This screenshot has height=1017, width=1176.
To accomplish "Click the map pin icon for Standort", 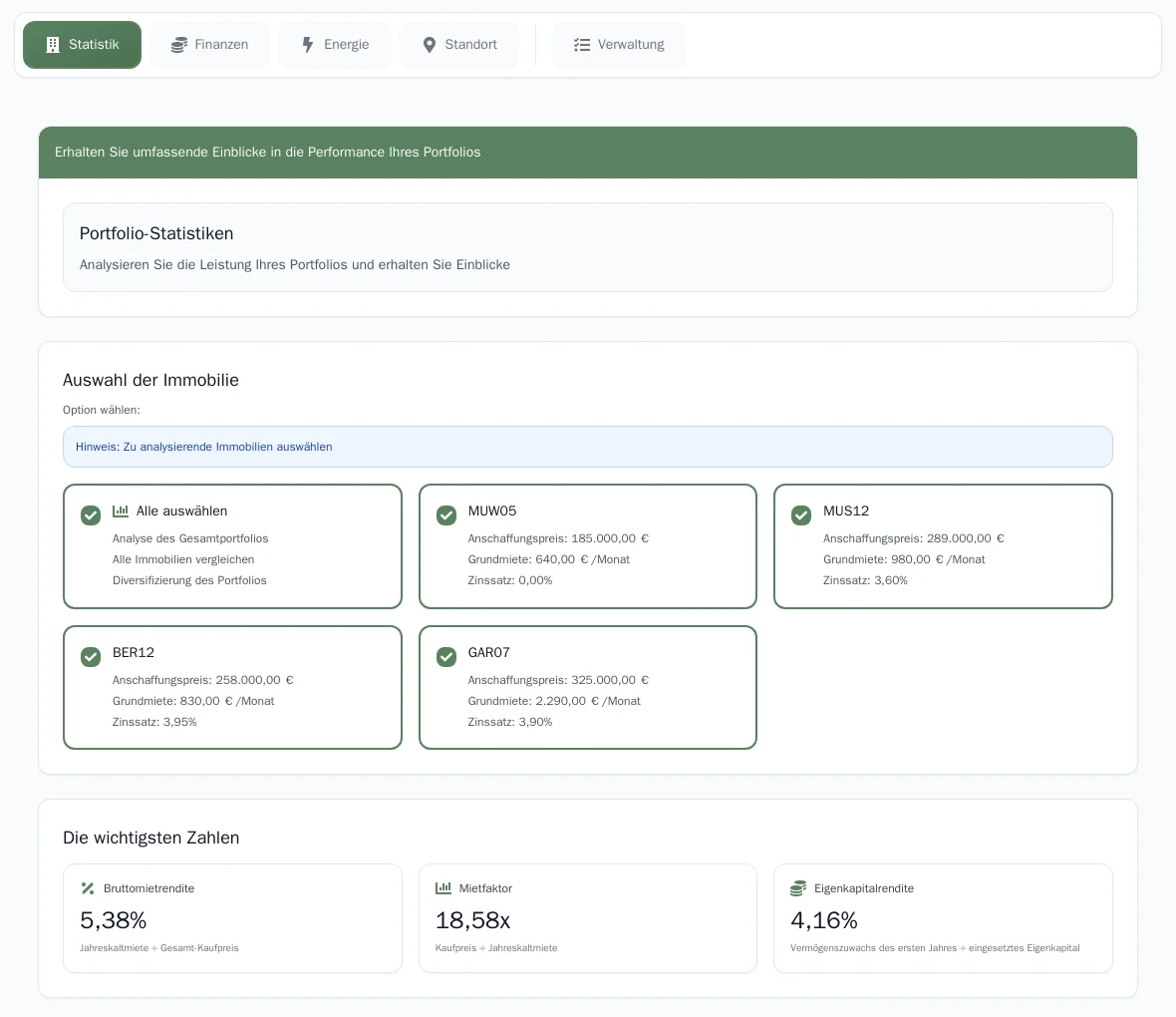I will click(429, 45).
